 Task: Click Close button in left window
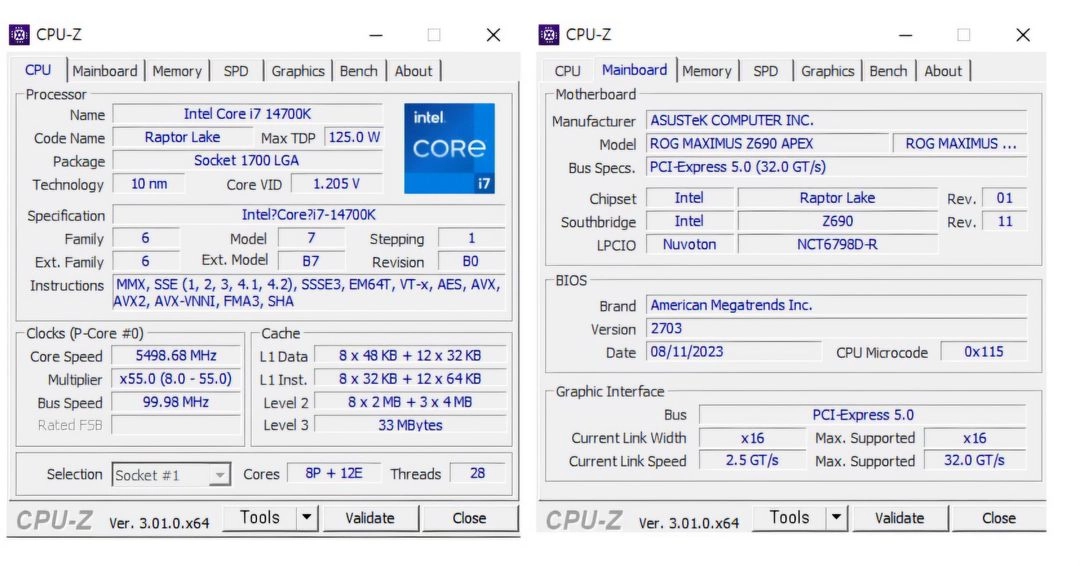tap(469, 518)
